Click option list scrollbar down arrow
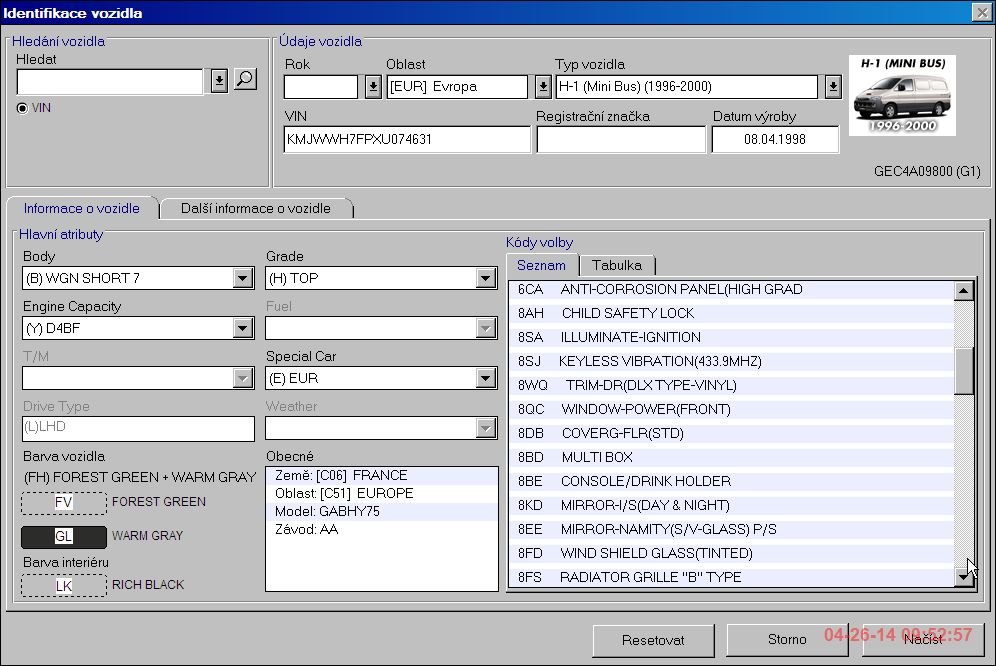This screenshot has width=996, height=666. [964, 576]
